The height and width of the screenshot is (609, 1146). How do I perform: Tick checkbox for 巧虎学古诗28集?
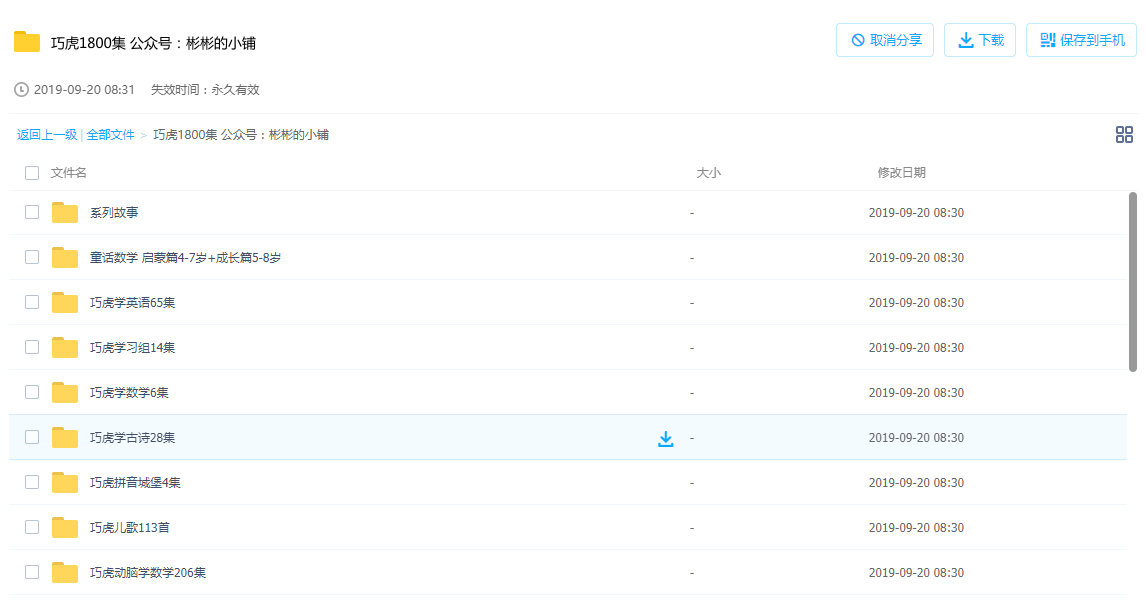32,437
